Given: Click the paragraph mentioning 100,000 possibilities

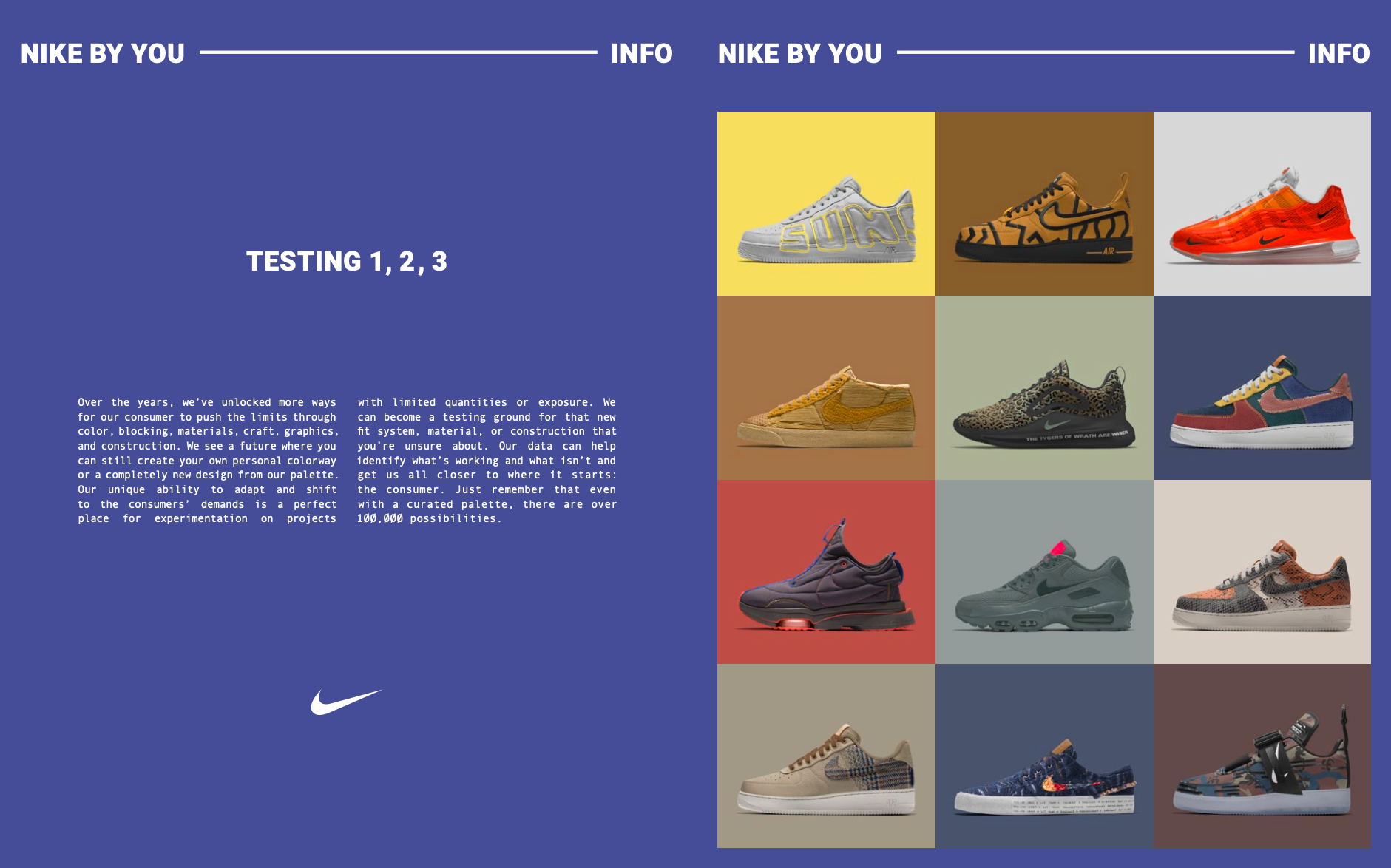Looking at the screenshot, I should 487,460.
